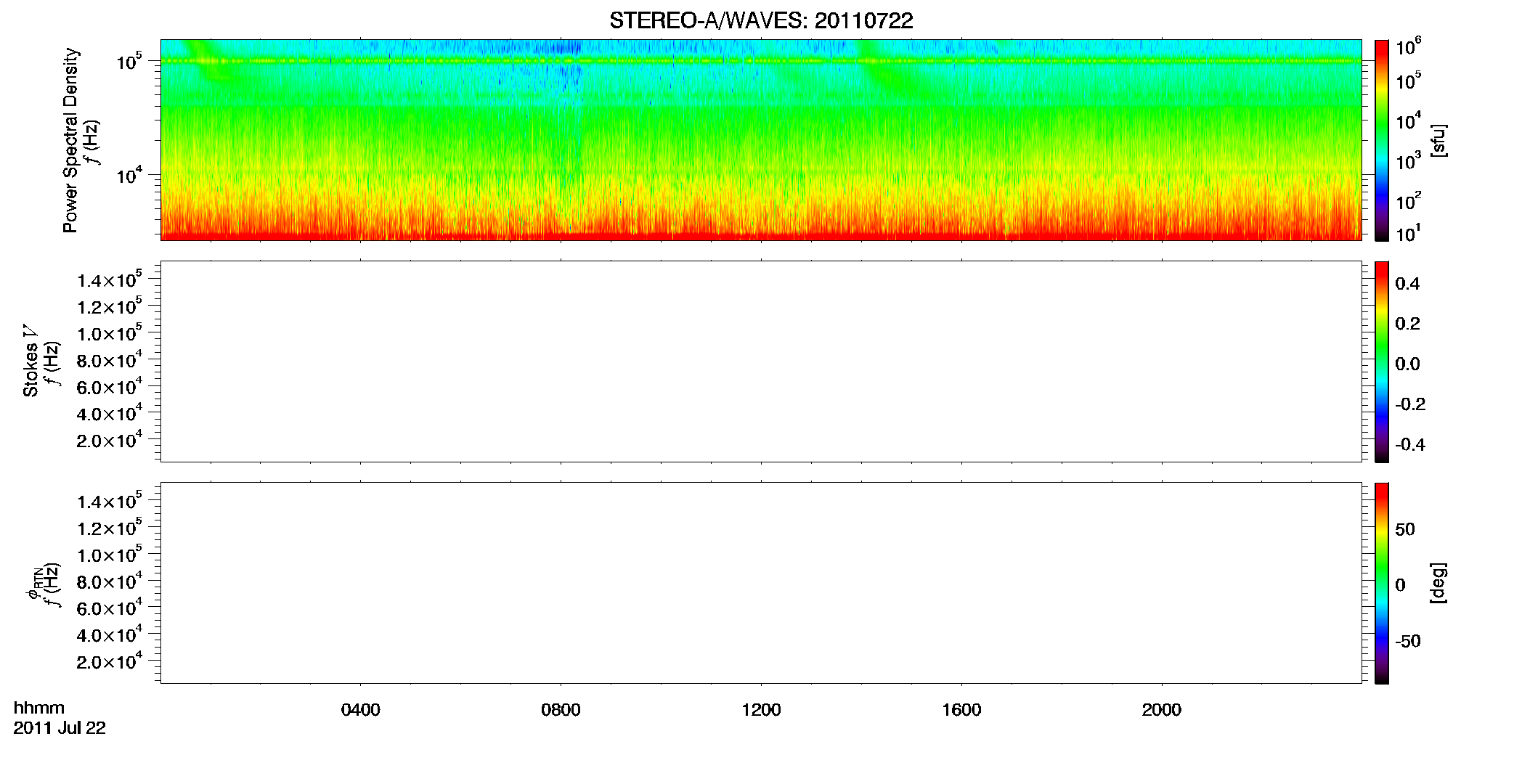This screenshot has width=1522, height=784.
Task: Click the 10^1 label on sfu colorbar
Action: point(1408,234)
